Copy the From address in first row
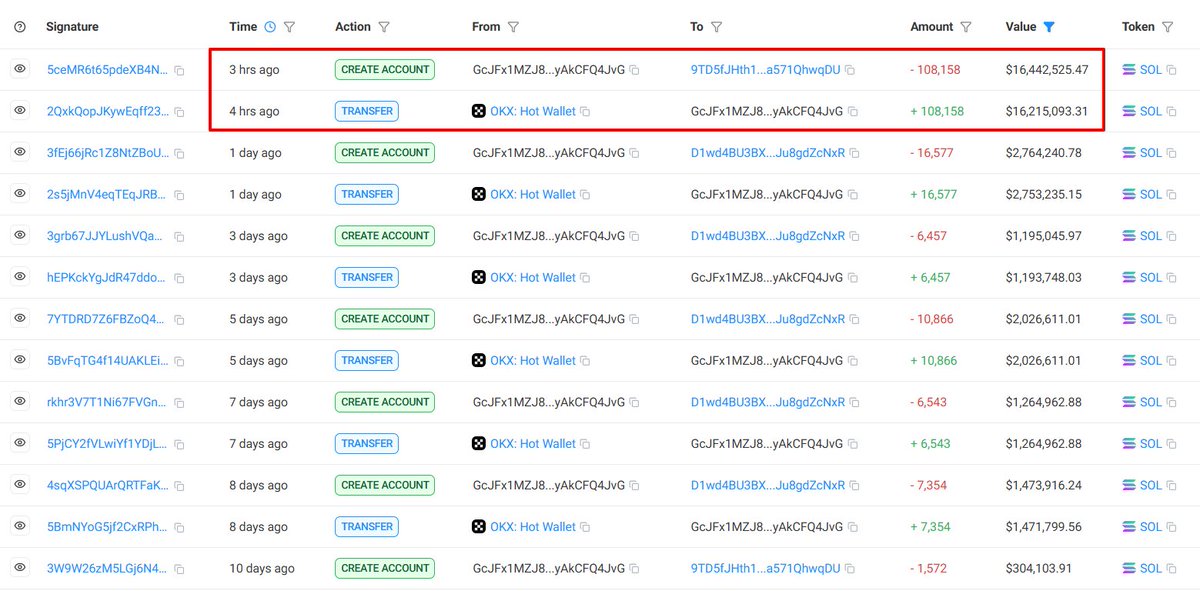 [x=635, y=70]
